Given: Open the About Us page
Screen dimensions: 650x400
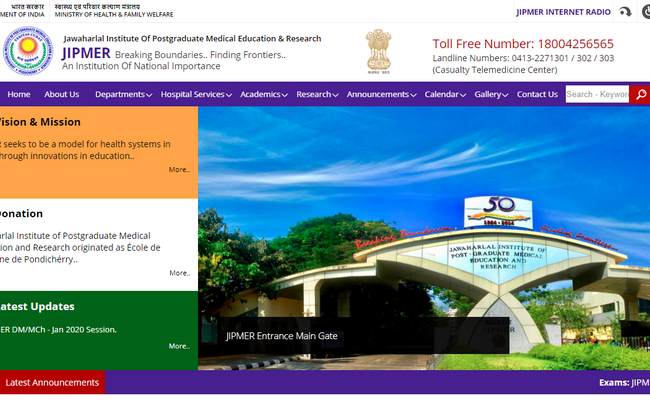Looking at the screenshot, I should click(x=61, y=94).
